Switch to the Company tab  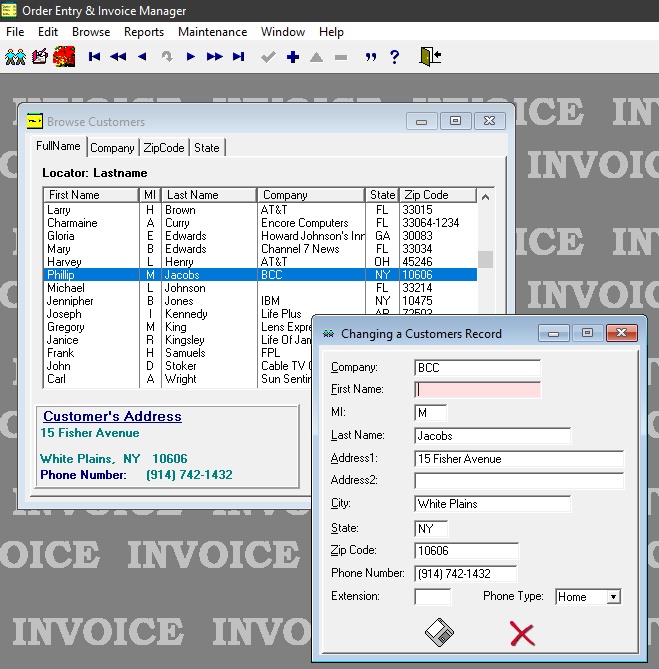112,148
